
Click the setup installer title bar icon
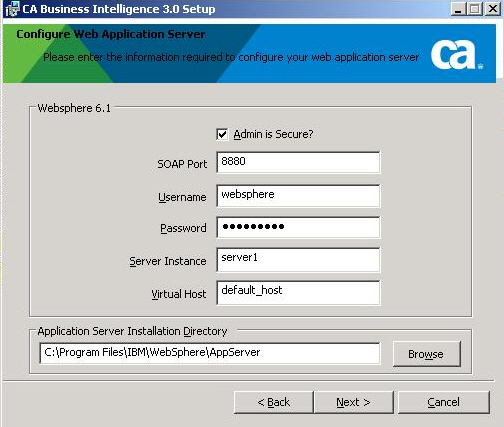click(12, 9)
